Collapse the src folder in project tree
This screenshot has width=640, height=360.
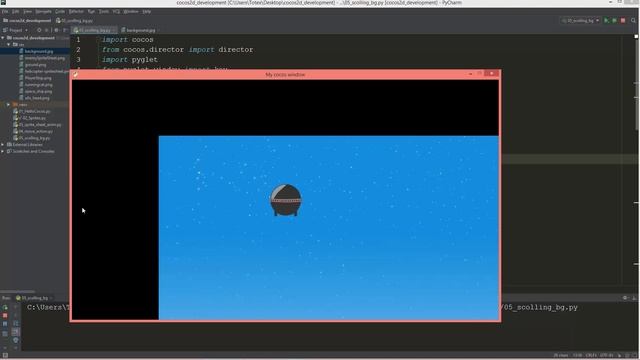(9, 44)
